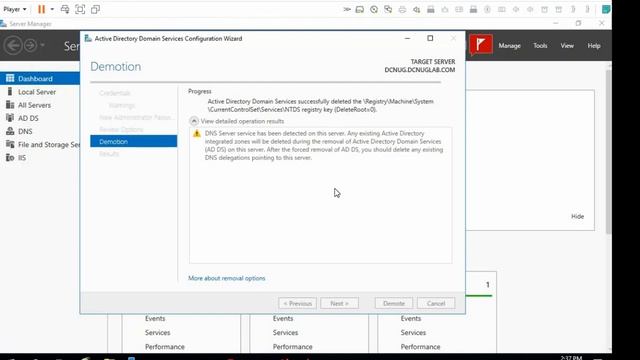640x360 pixels.
Task: Click the Server Manager back arrow
Action: 13,45
